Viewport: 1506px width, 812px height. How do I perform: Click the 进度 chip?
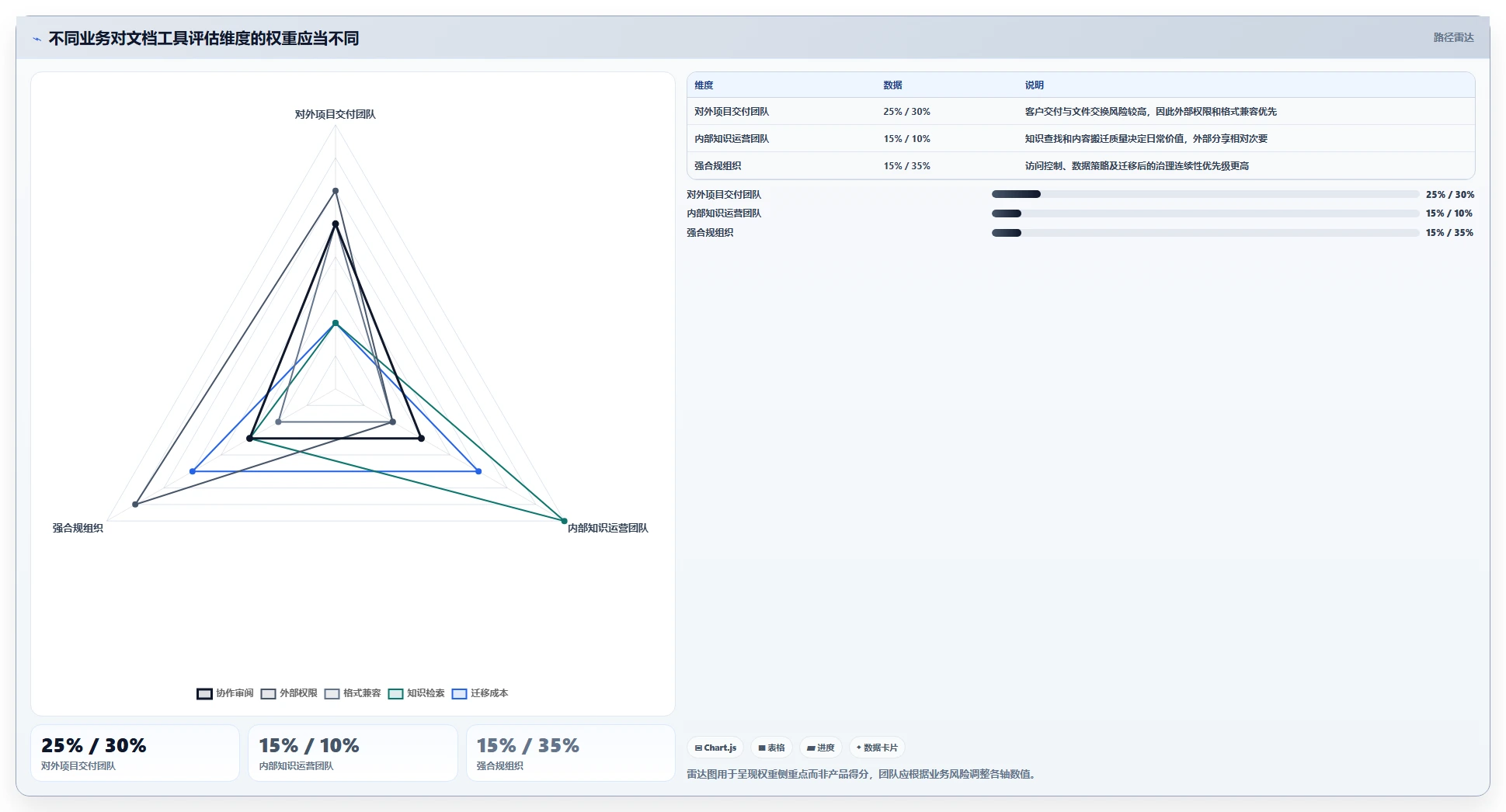(x=820, y=748)
